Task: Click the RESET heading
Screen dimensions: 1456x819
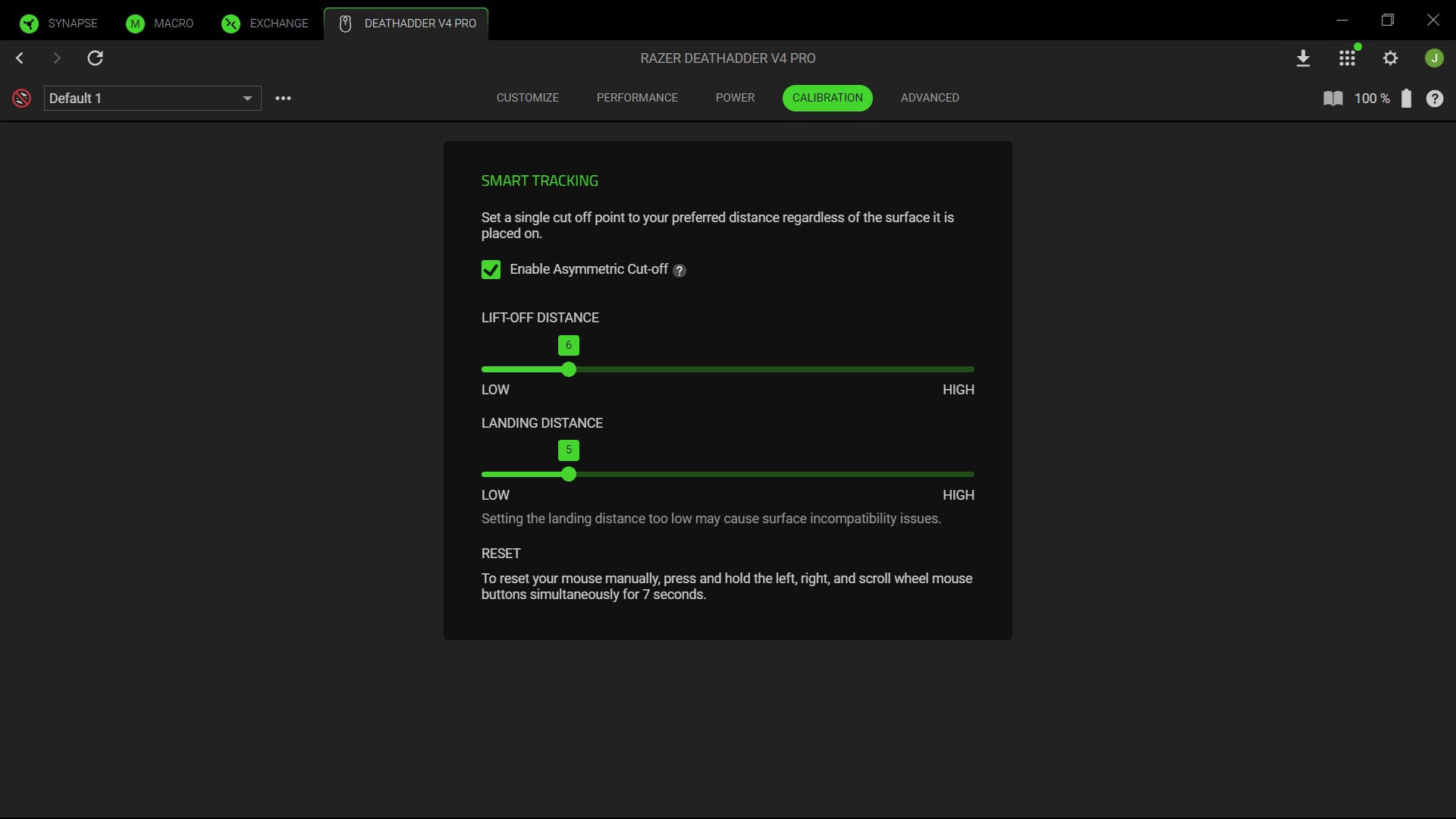Action: [501, 554]
